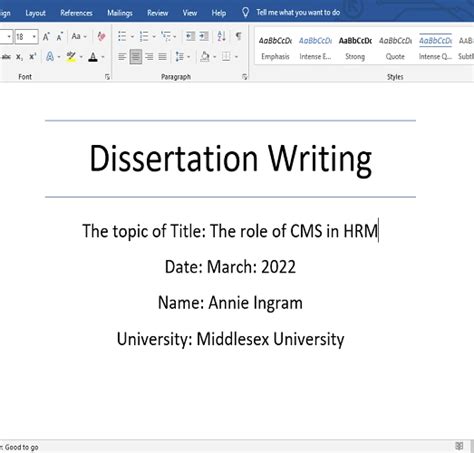Increase paragraph indent
474x453 pixels.
point(204,36)
